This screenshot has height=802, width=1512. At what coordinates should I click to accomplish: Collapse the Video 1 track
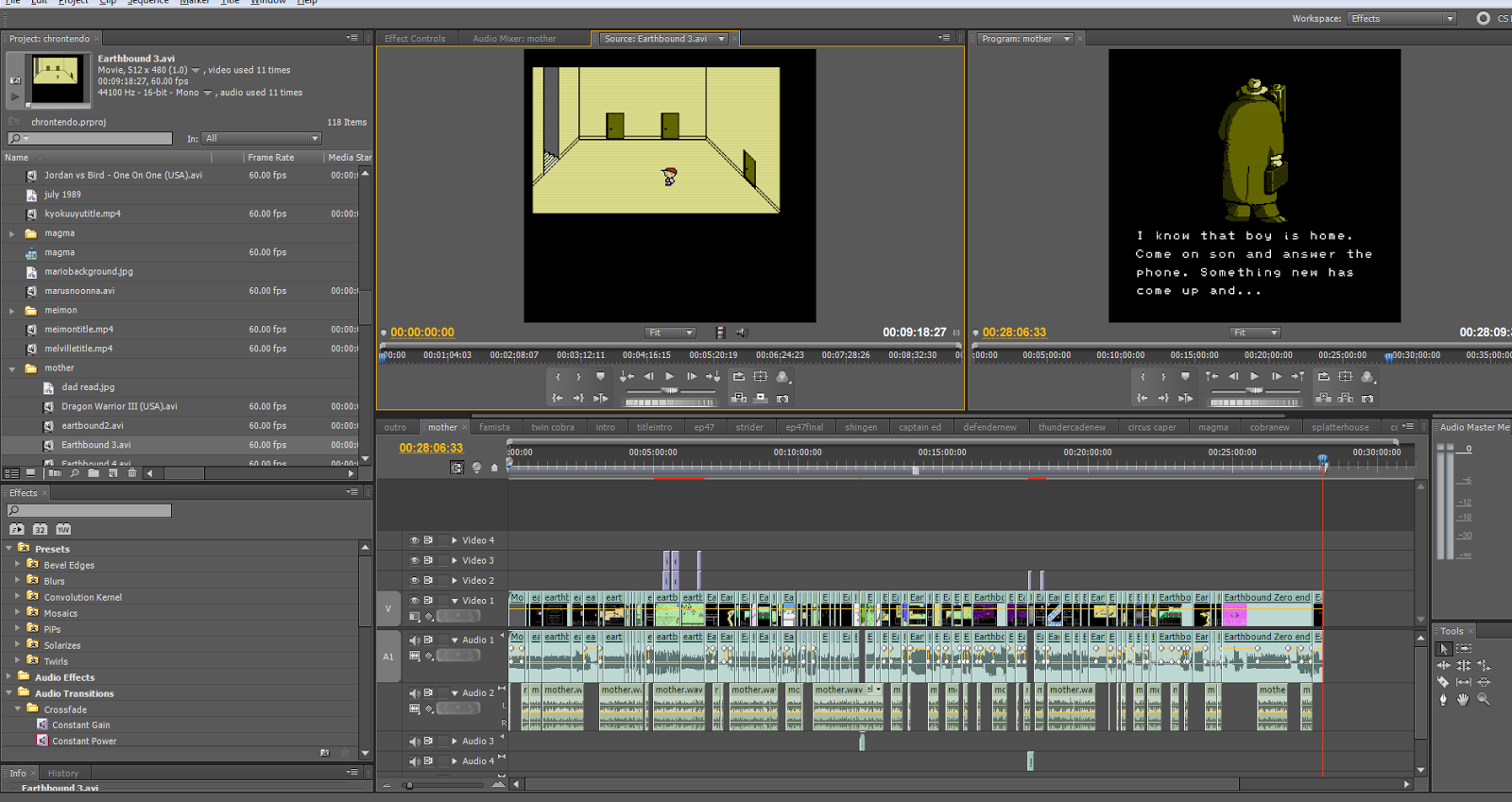pos(455,600)
